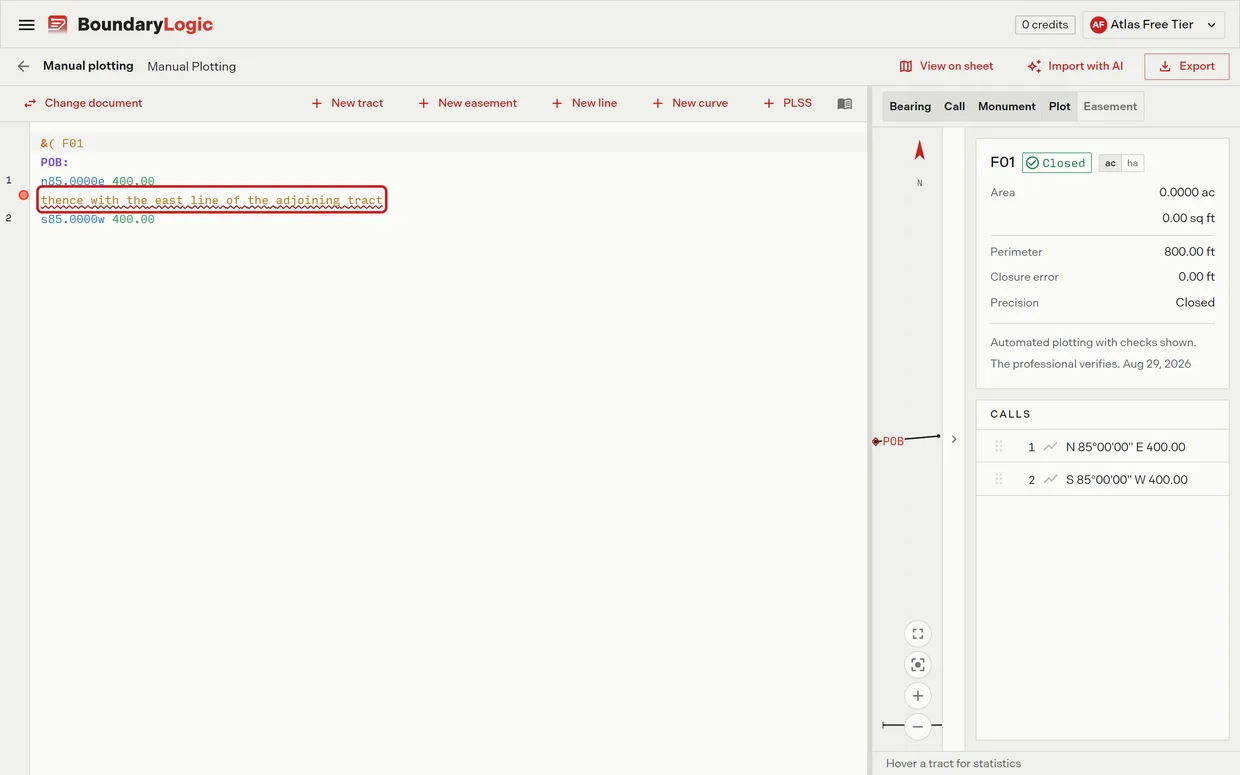Click the north arrow compass icon
1240x775 pixels.
(920, 151)
